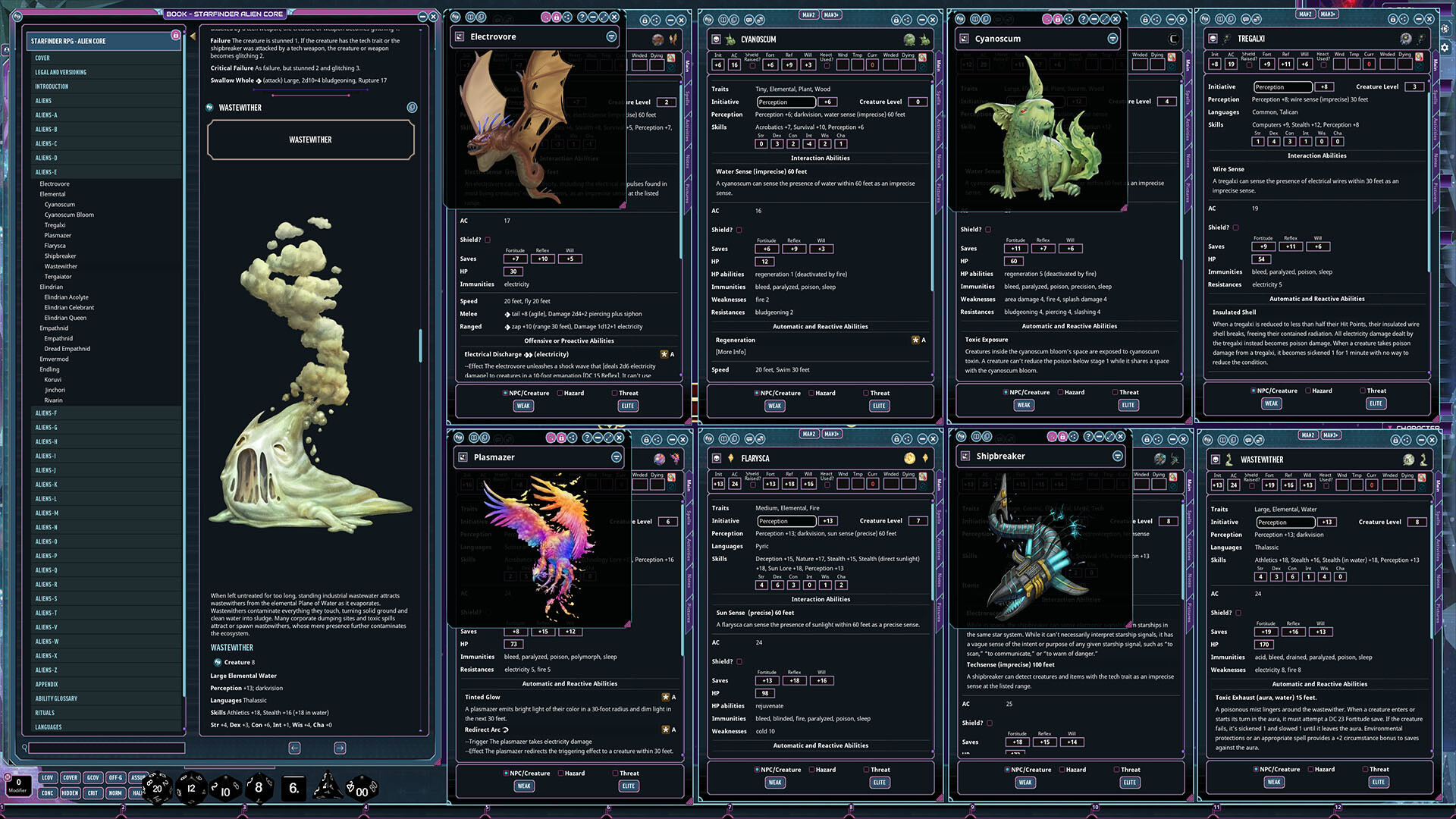1456x819 pixels.
Task: Open MA#2 tab on Cyanoscum sheet
Action: [808, 15]
